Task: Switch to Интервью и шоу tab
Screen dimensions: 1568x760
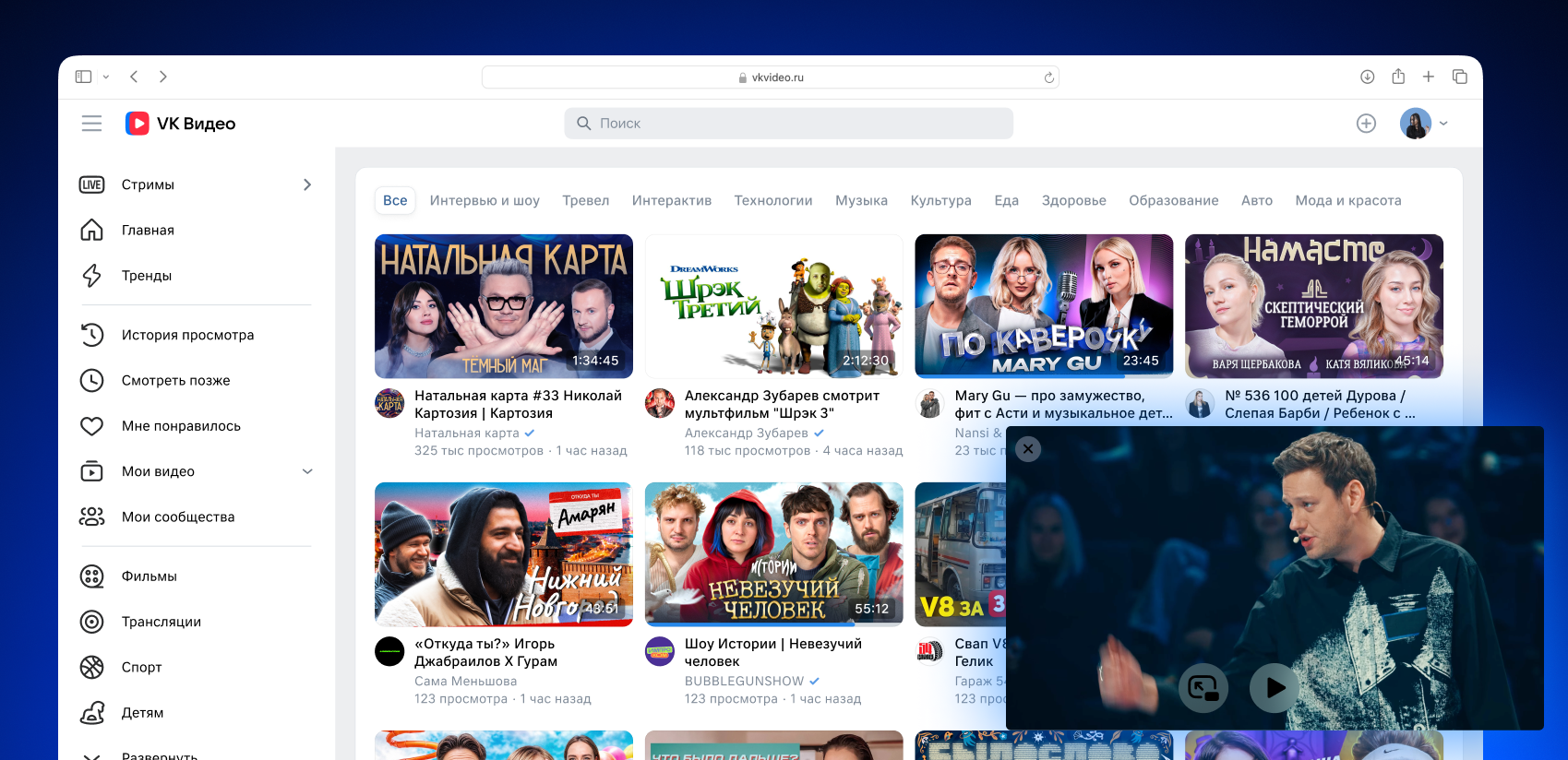Action: [485, 200]
